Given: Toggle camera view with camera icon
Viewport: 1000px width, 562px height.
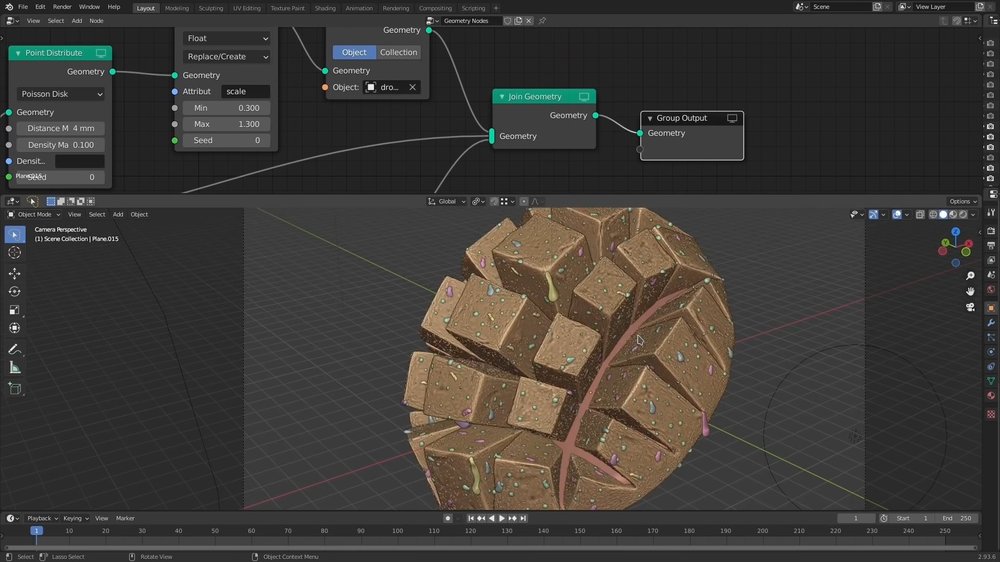Looking at the screenshot, I should coord(969,306).
